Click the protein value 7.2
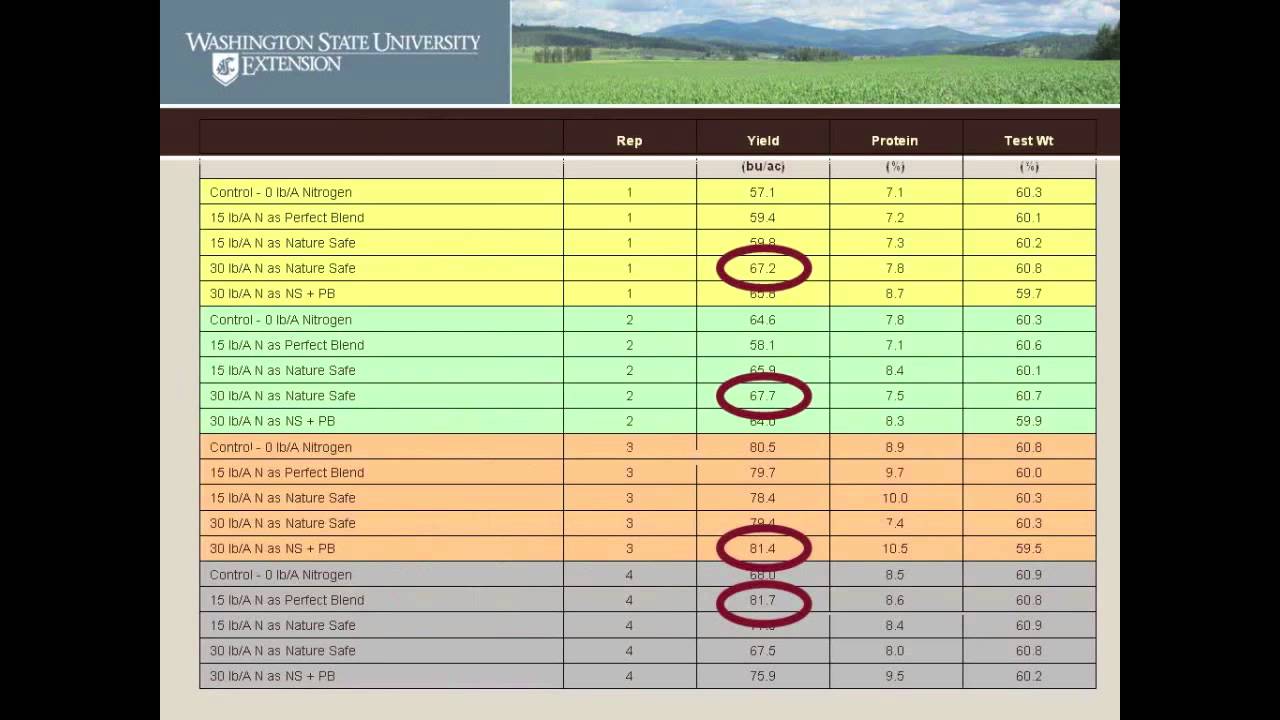The height and width of the screenshot is (720, 1280). point(895,218)
